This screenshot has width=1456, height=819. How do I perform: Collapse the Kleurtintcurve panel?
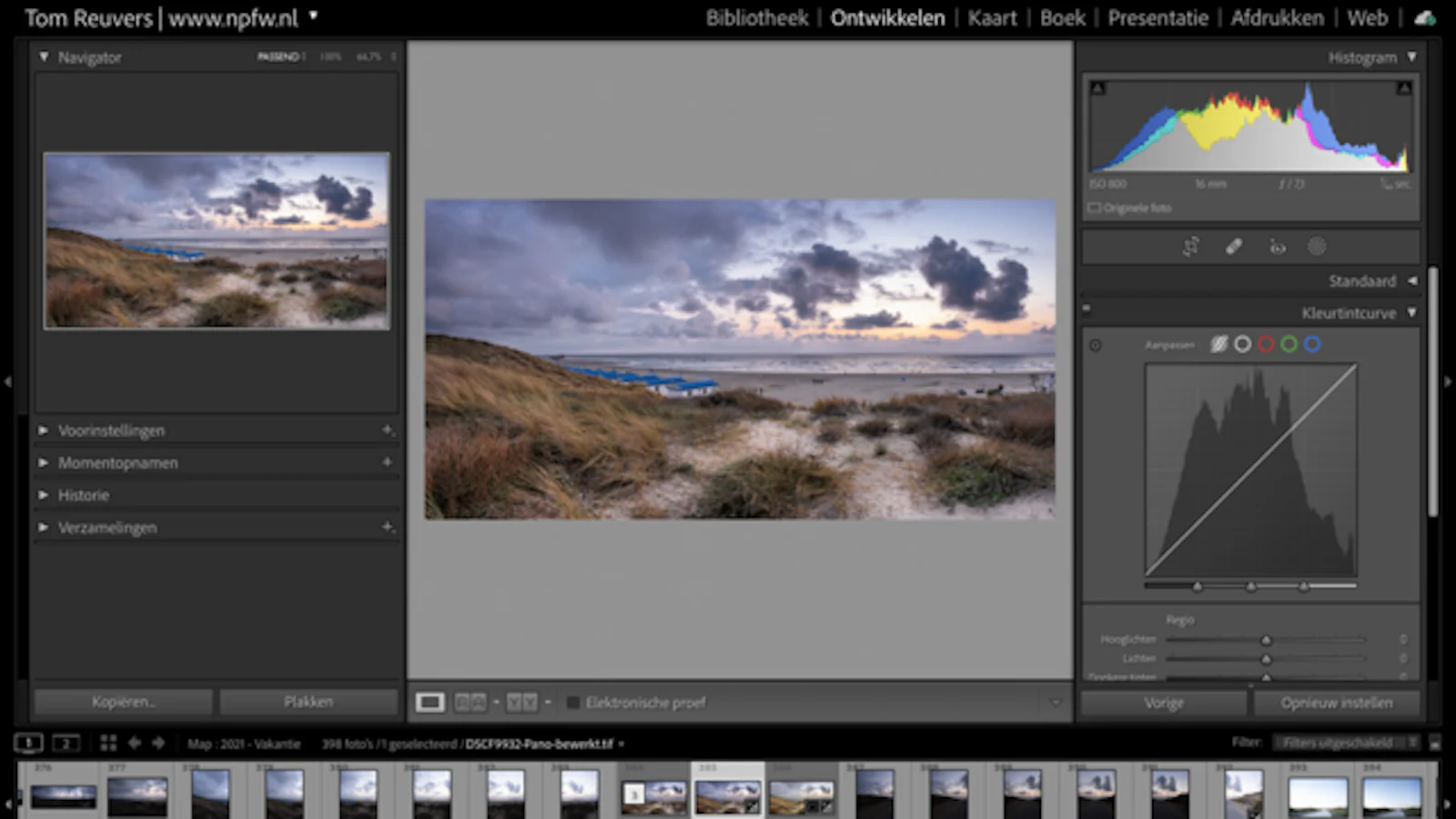pos(1411,312)
